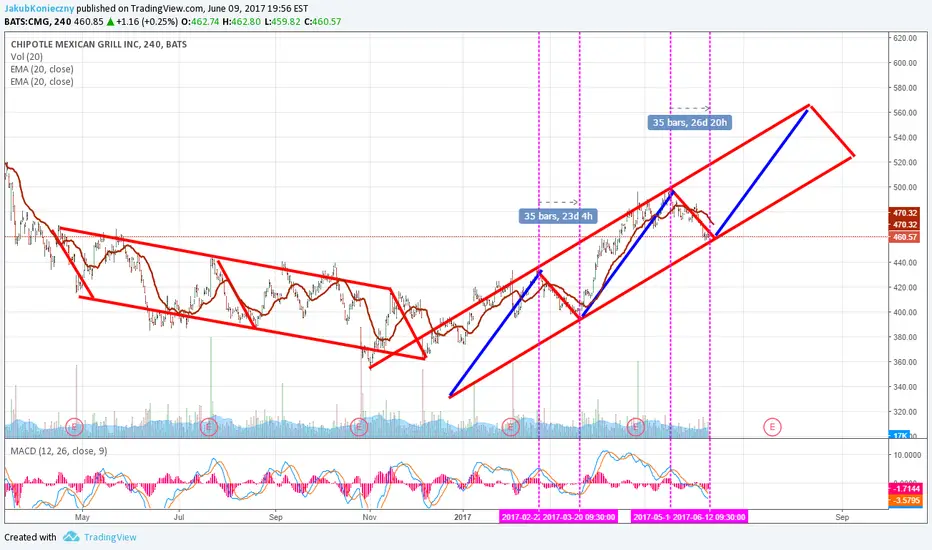
Task: Click the '2017' time axis label
Action: 462,517
